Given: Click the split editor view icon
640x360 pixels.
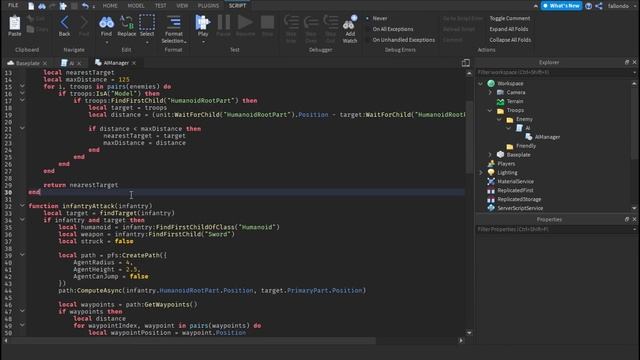Looking at the screenshot, I should coord(465,63).
